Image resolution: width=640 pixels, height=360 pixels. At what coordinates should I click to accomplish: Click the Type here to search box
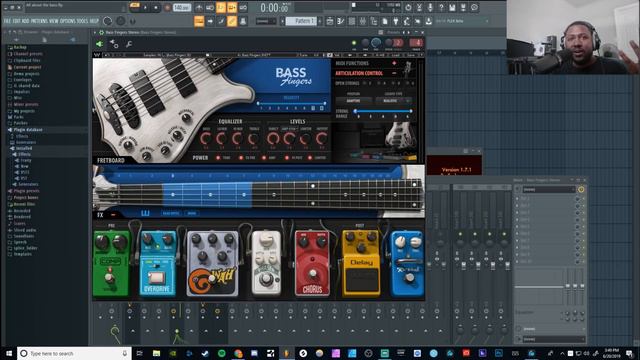coord(74,353)
